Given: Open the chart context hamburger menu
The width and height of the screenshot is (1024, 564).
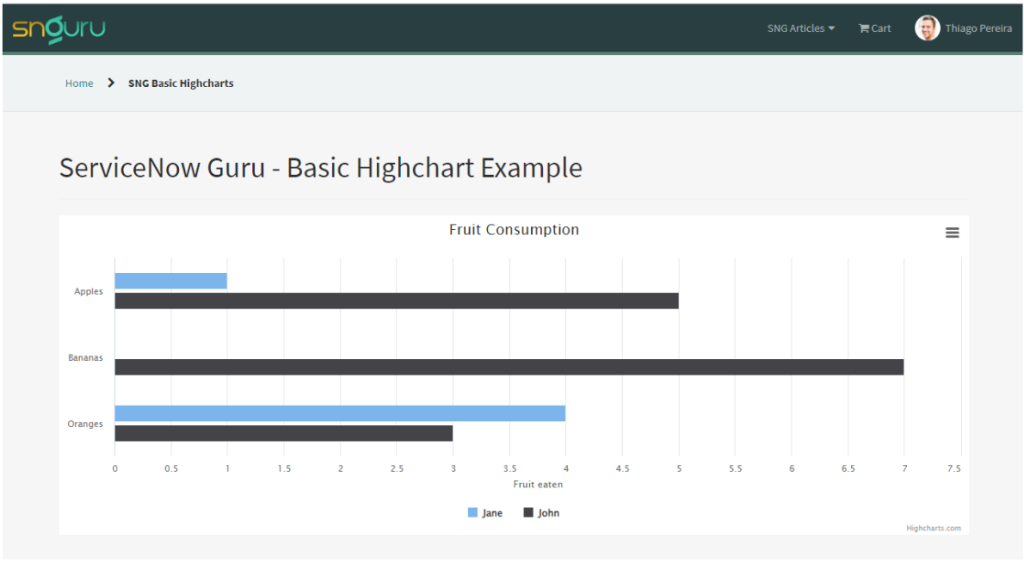Looking at the screenshot, I should 952,232.
